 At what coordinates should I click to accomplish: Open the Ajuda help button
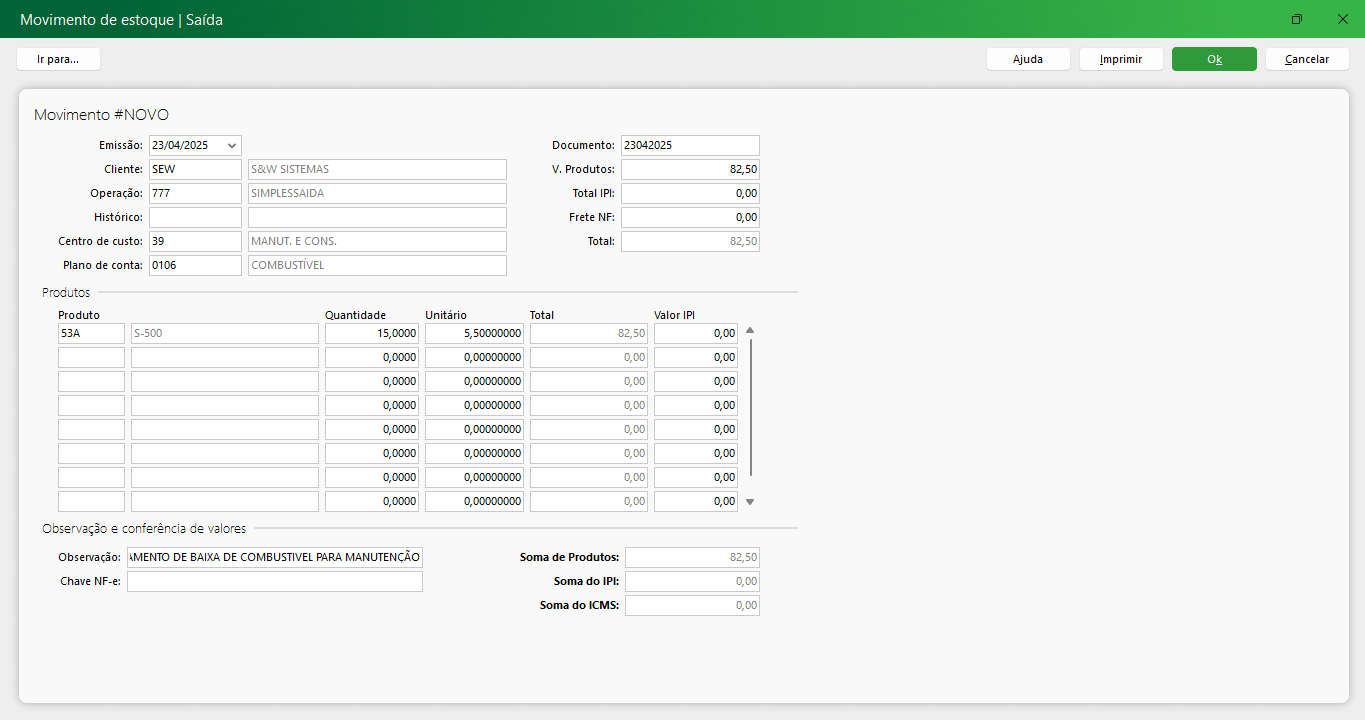1028,59
